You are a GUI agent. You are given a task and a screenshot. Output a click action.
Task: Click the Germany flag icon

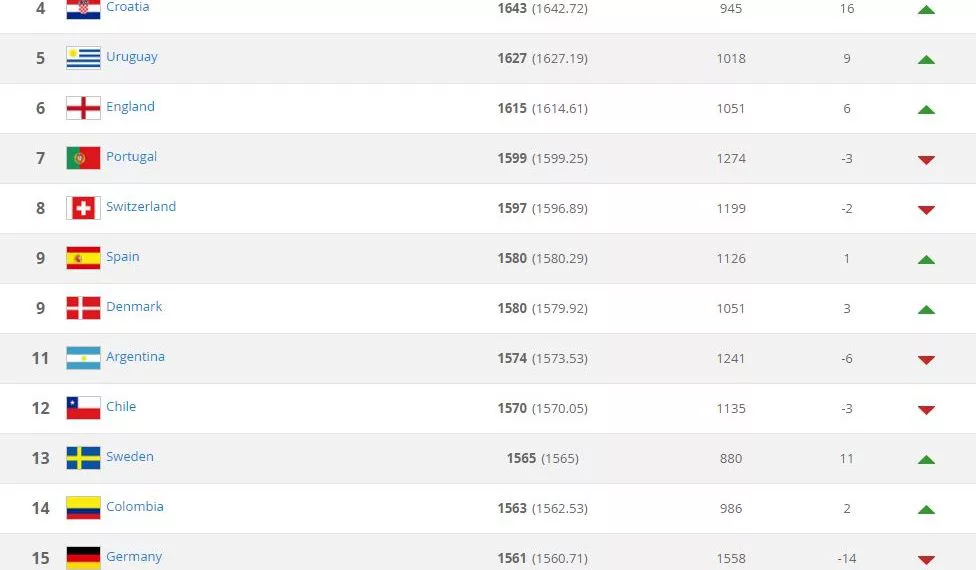83,557
